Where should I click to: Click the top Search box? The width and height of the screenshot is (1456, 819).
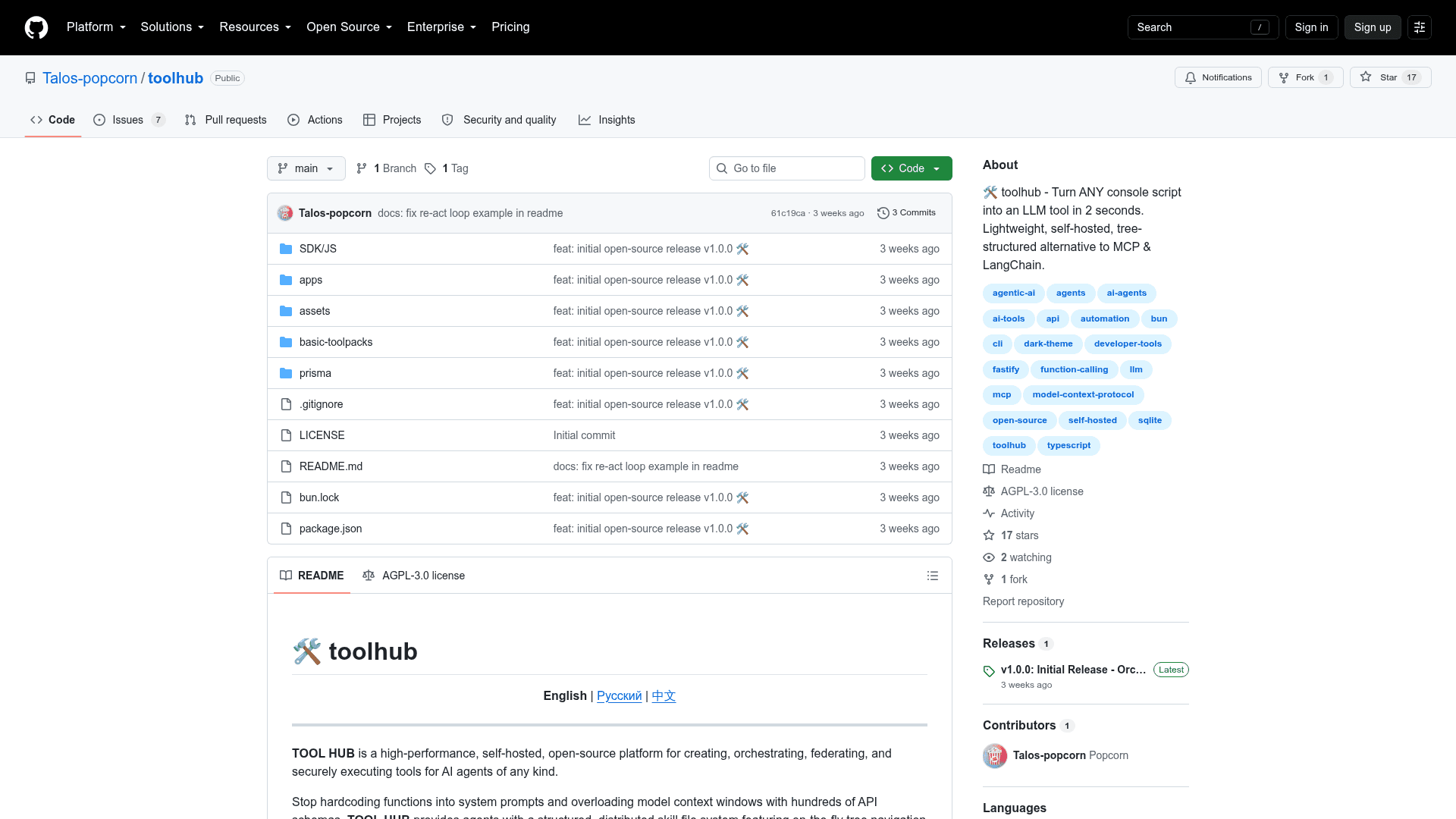point(1203,27)
